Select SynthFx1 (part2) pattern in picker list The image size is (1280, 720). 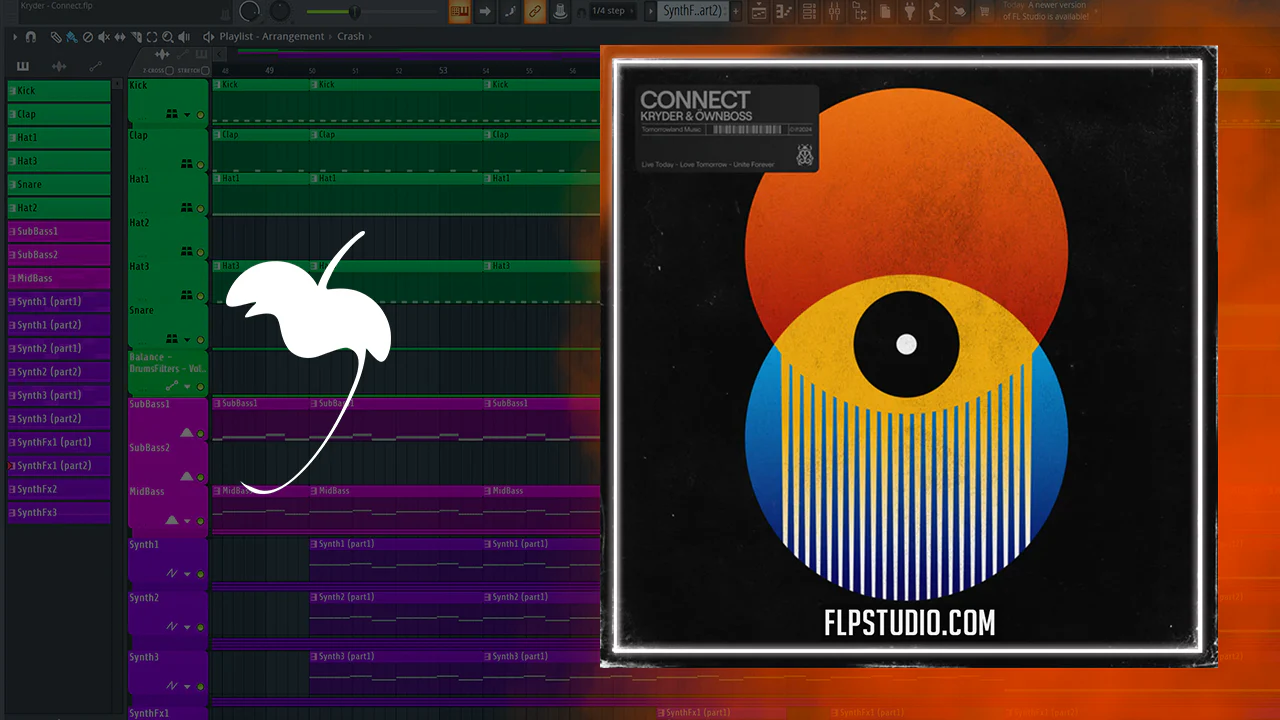coord(58,465)
